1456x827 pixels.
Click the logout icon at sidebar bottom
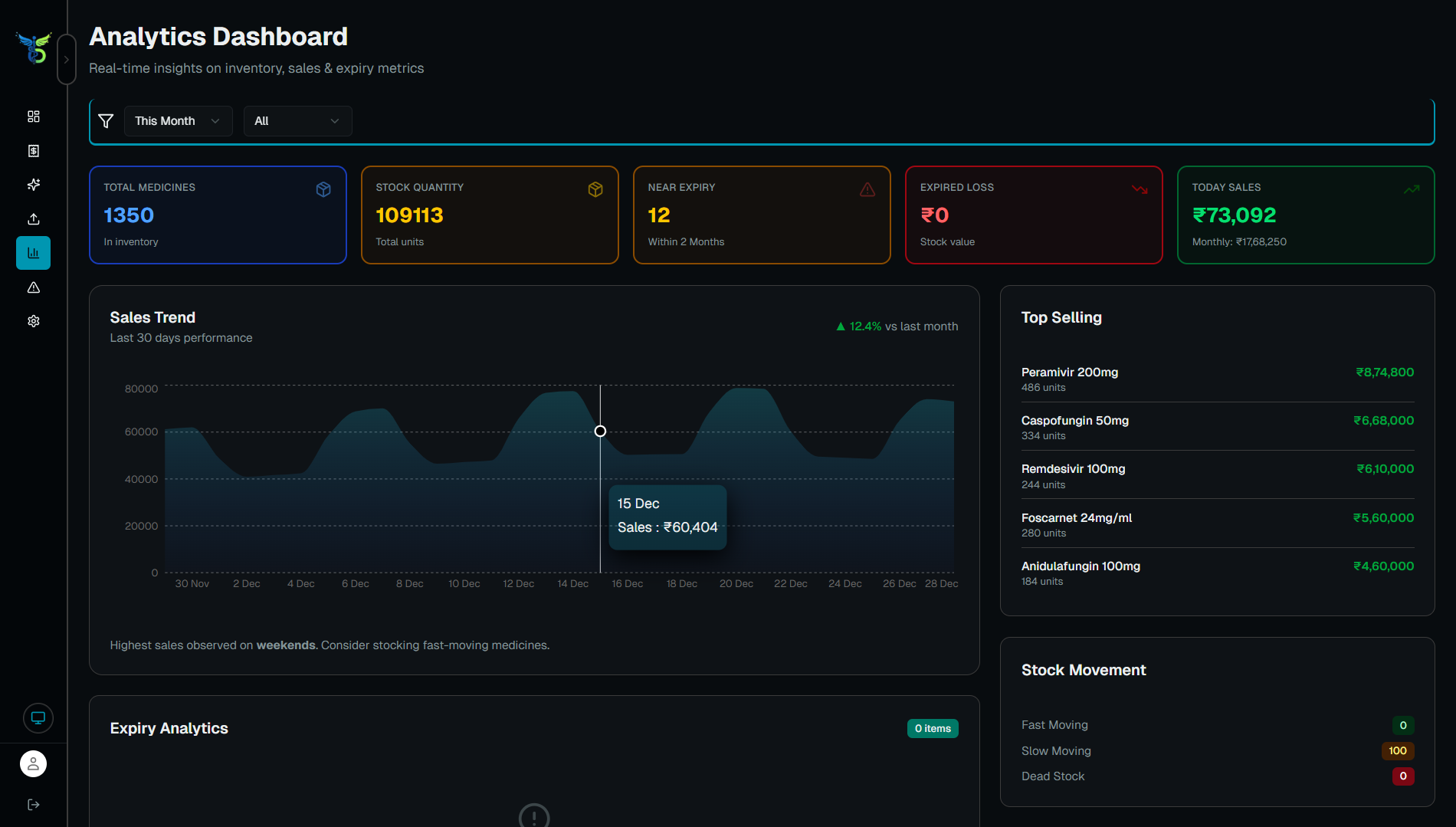(x=34, y=804)
